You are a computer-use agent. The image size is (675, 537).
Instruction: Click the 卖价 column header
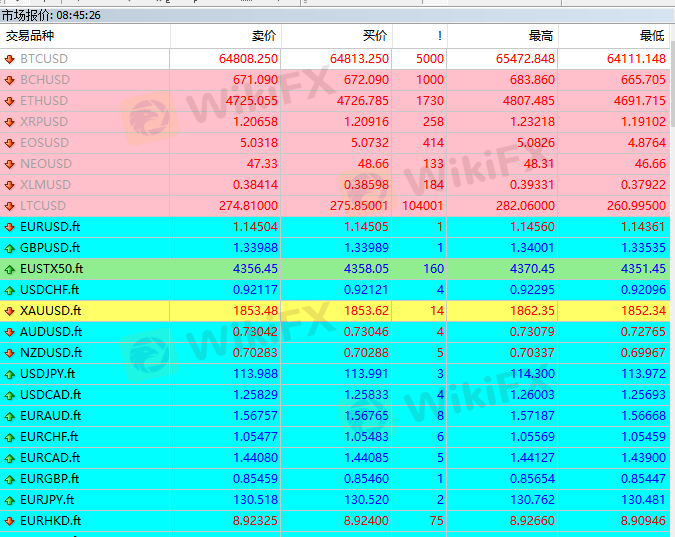[x=264, y=35]
